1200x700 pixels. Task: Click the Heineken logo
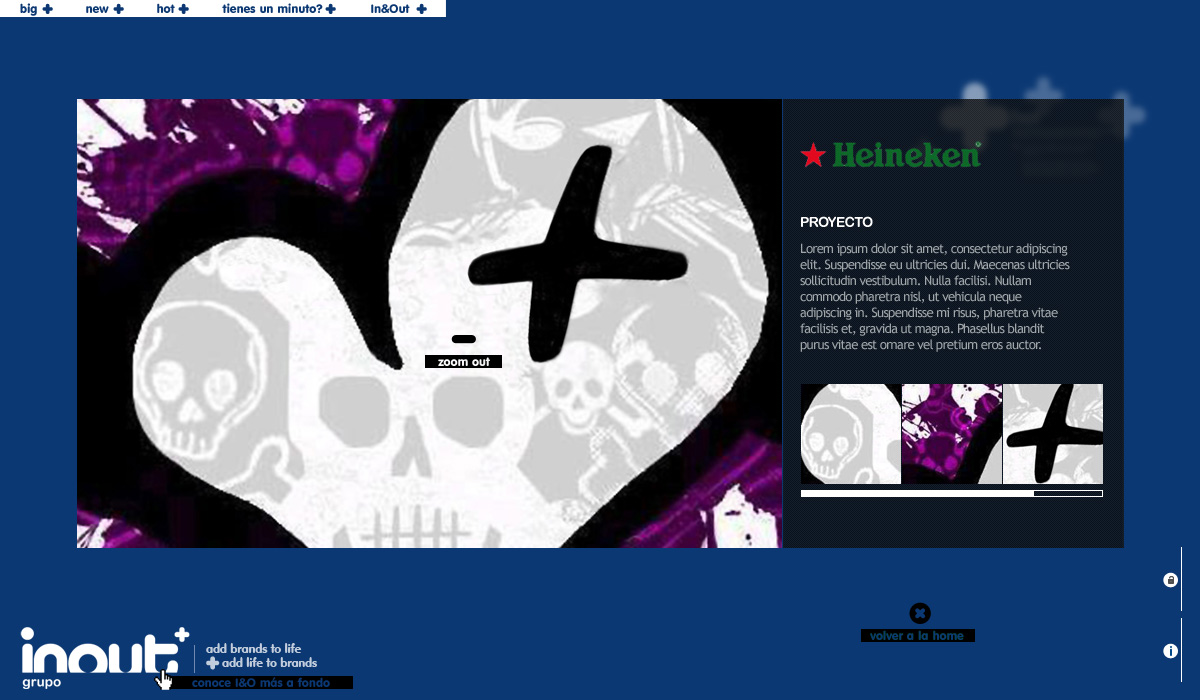[x=891, y=154]
